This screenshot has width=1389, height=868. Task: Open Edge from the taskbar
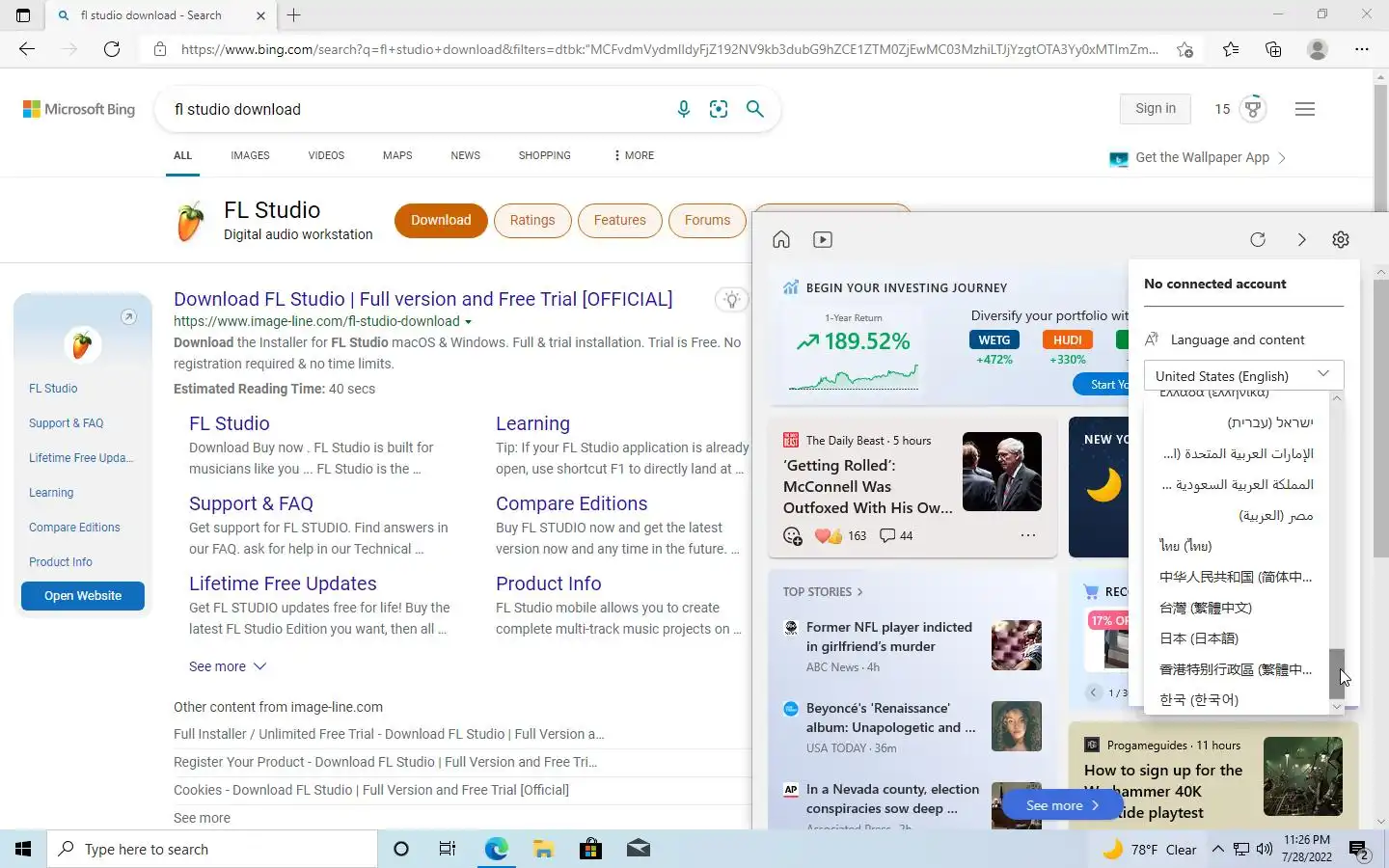(x=496, y=849)
